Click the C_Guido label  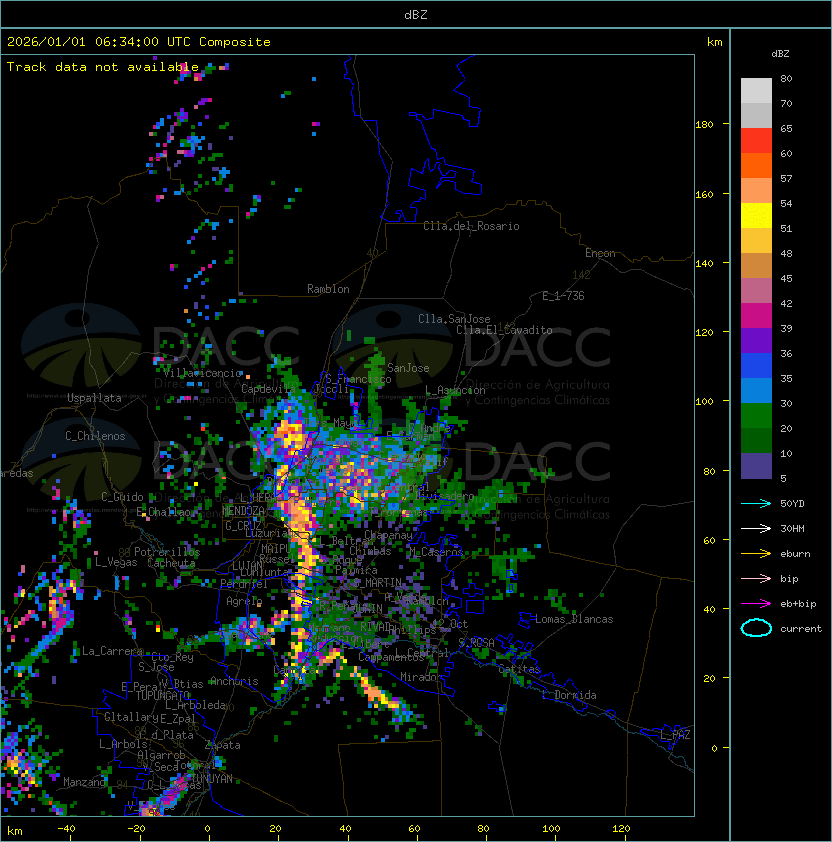(122, 497)
